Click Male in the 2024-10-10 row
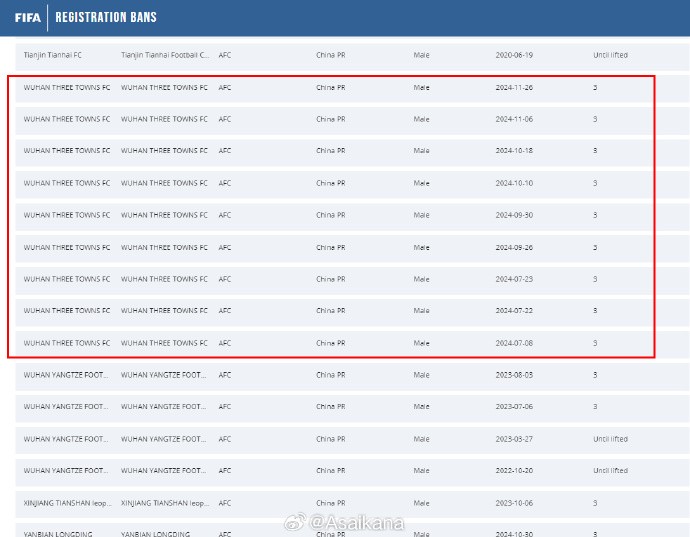 (x=422, y=183)
